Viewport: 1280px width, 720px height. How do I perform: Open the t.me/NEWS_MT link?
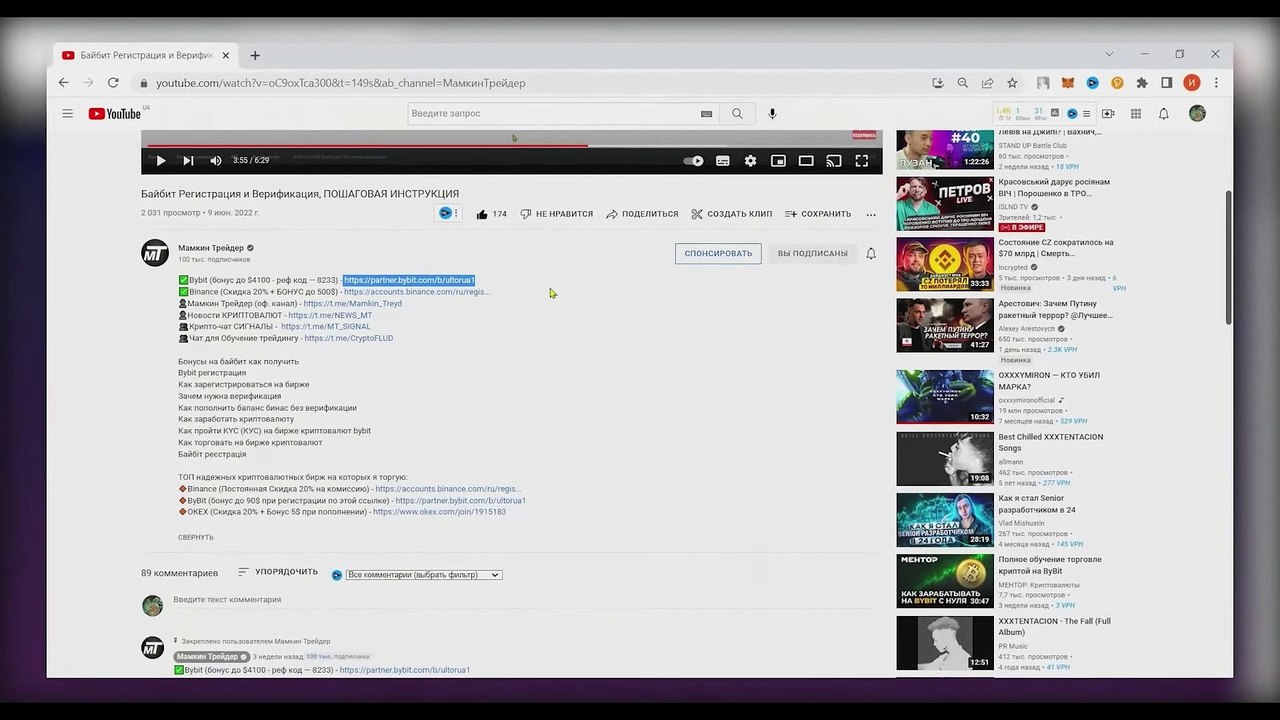330,315
